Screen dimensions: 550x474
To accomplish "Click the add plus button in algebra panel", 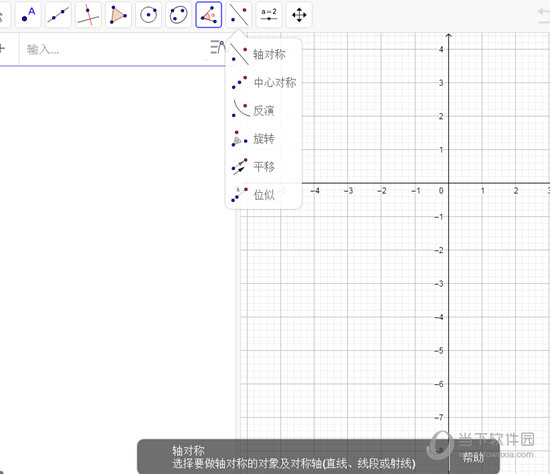I will click(2, 49).
